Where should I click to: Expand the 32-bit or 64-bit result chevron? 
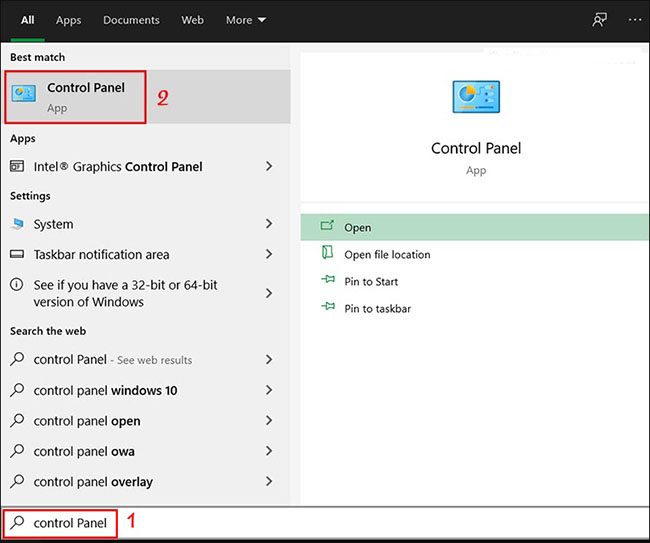tap(269, 293)
